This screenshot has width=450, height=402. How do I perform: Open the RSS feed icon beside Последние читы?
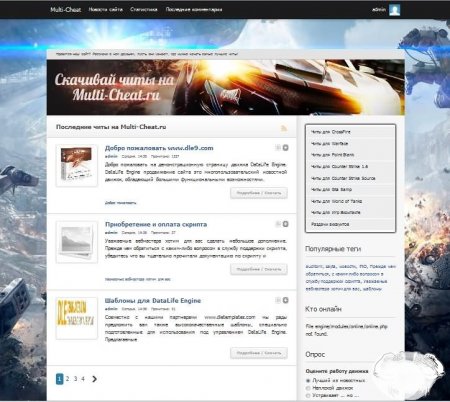point(284,128)
